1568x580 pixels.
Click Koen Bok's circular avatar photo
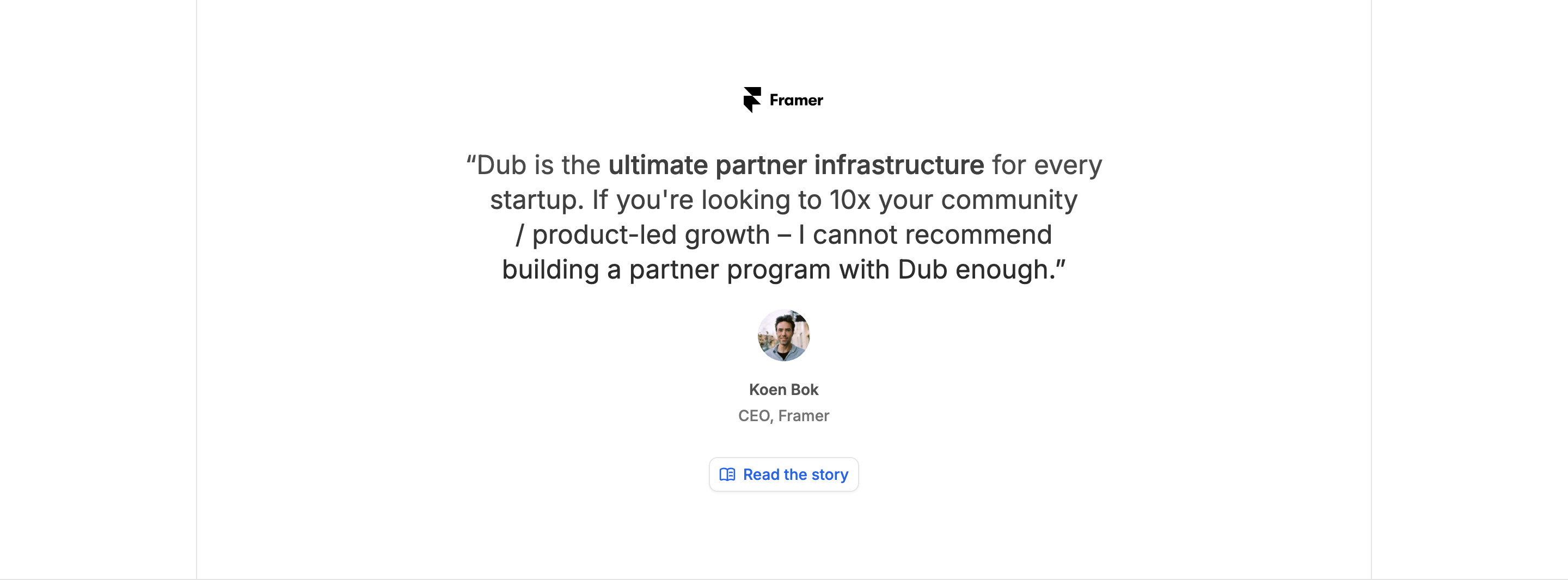point(783,335)
